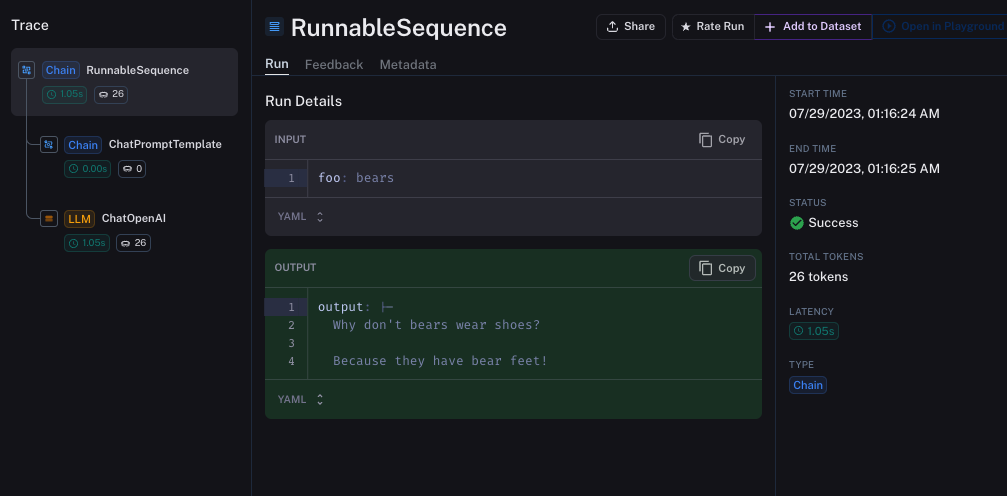Collapse the output block indicator on line 1

388,307
